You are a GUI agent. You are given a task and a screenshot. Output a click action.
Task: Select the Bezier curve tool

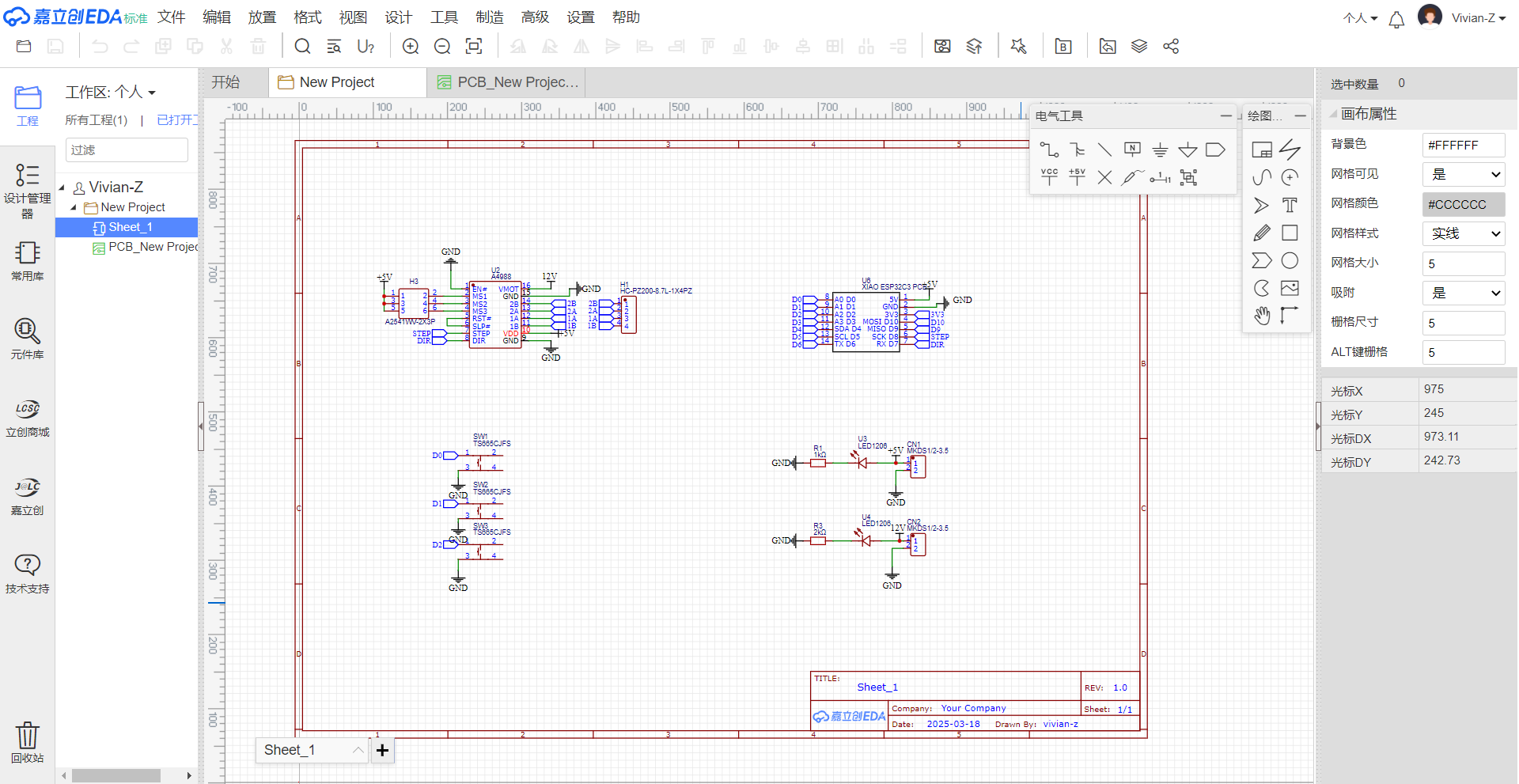[x=1262, y=177]
